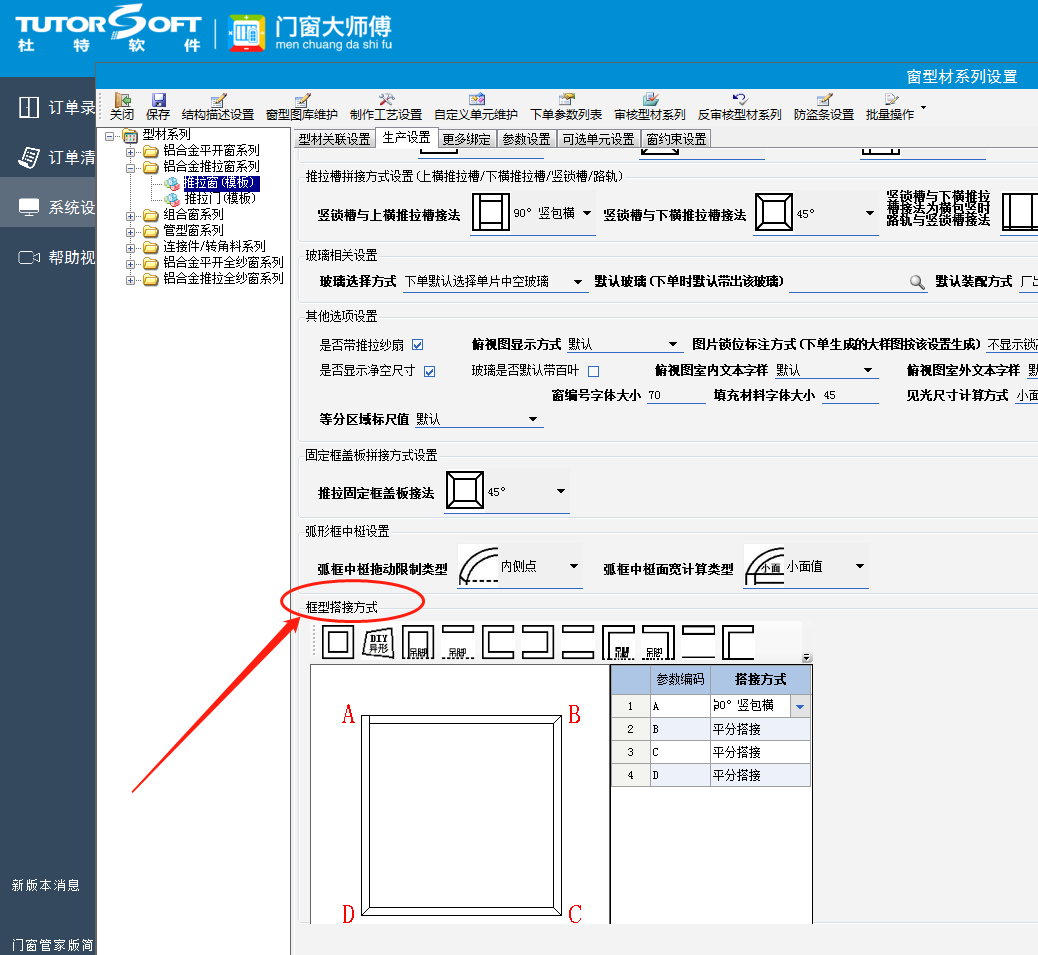Open the frame shape toolbar overflow arrow
This screenshot has height=955, width=1038.
[x=806, y=657]
